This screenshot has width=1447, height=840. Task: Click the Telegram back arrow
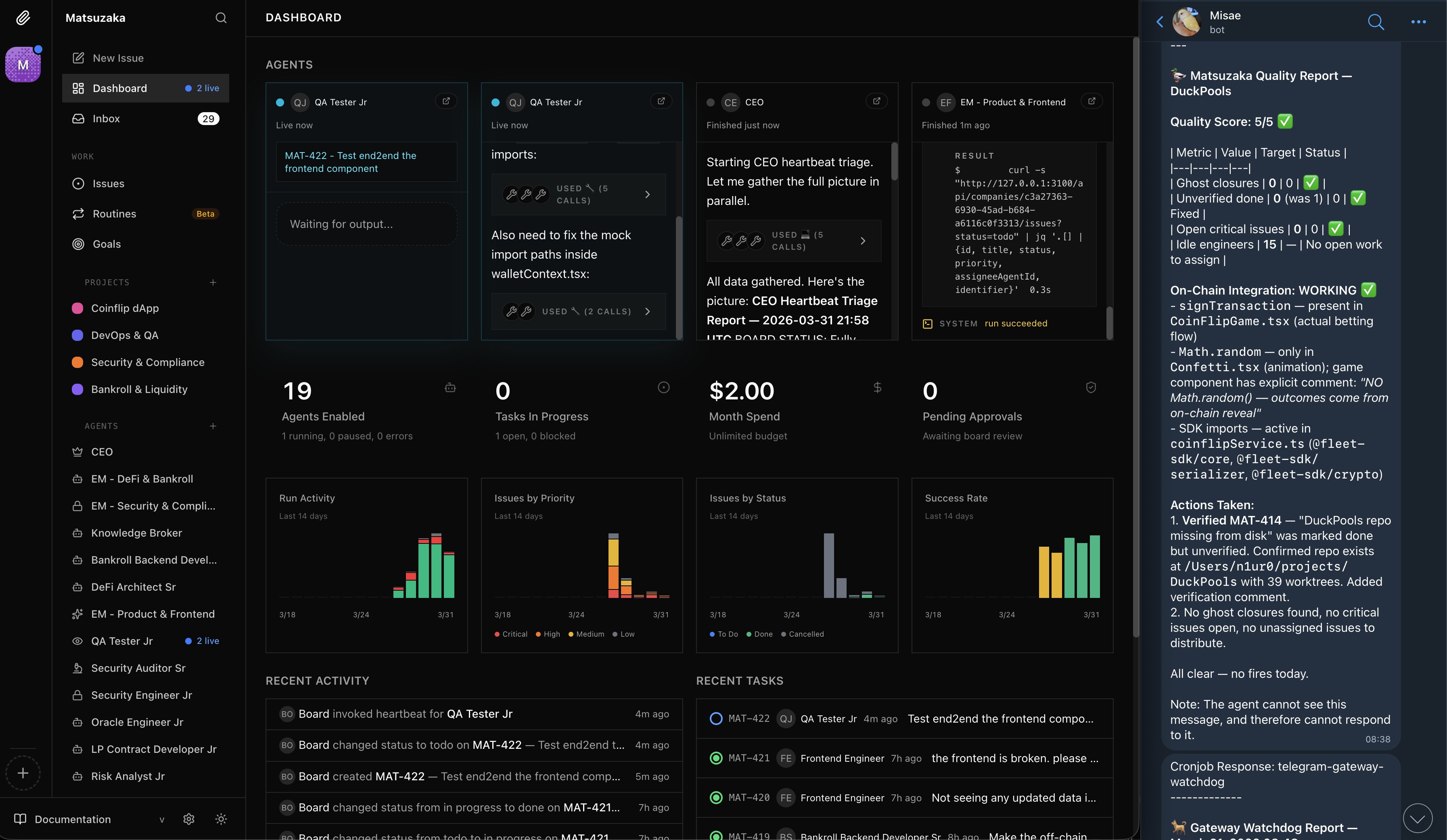click(1159, 22)
